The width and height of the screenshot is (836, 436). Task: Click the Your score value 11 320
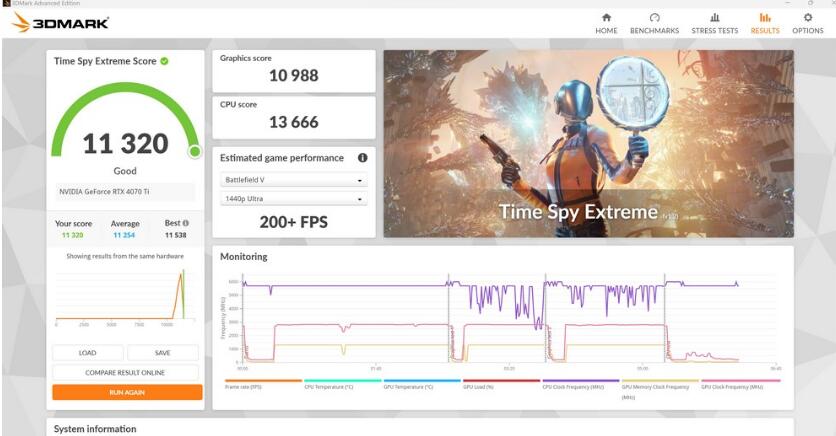point(73,235)
